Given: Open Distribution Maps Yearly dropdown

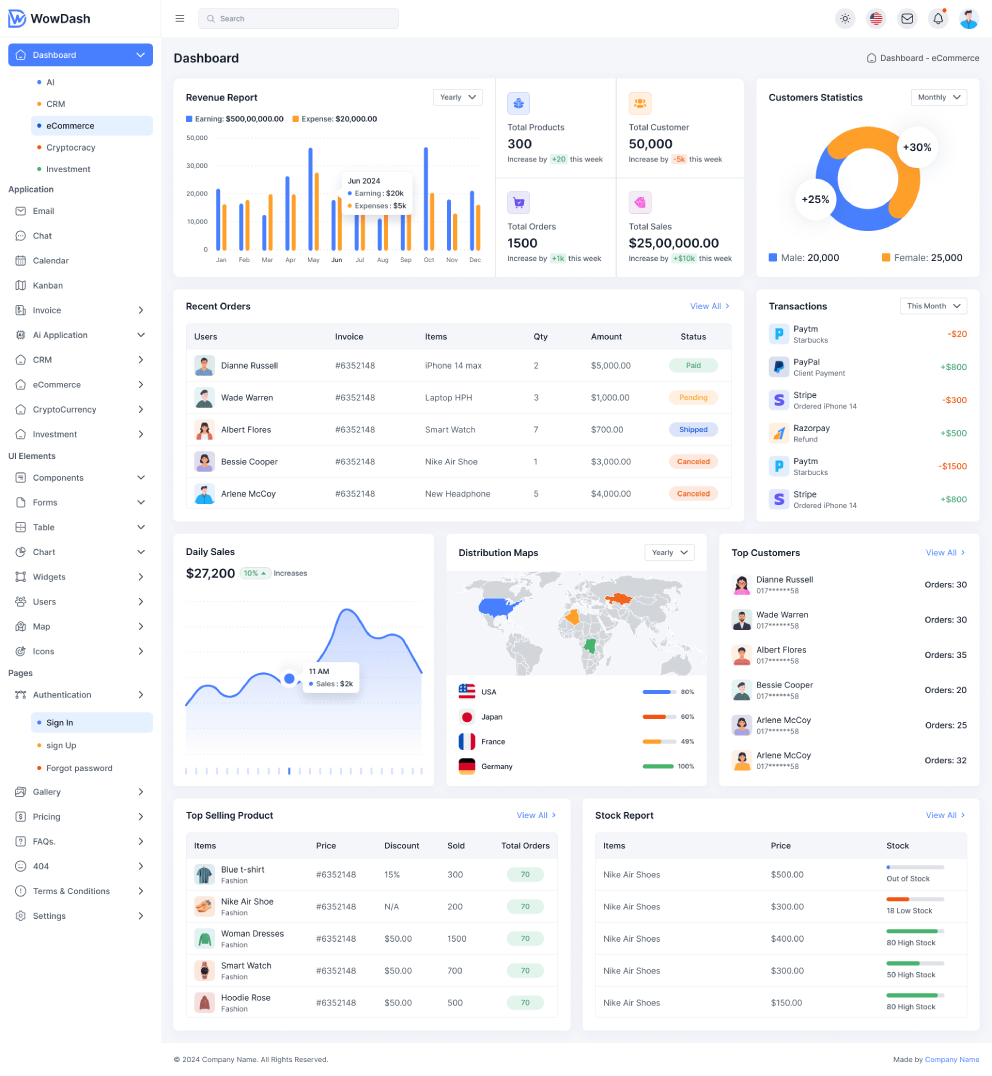Looking at the screenshot, I should (x=670, y=552).
